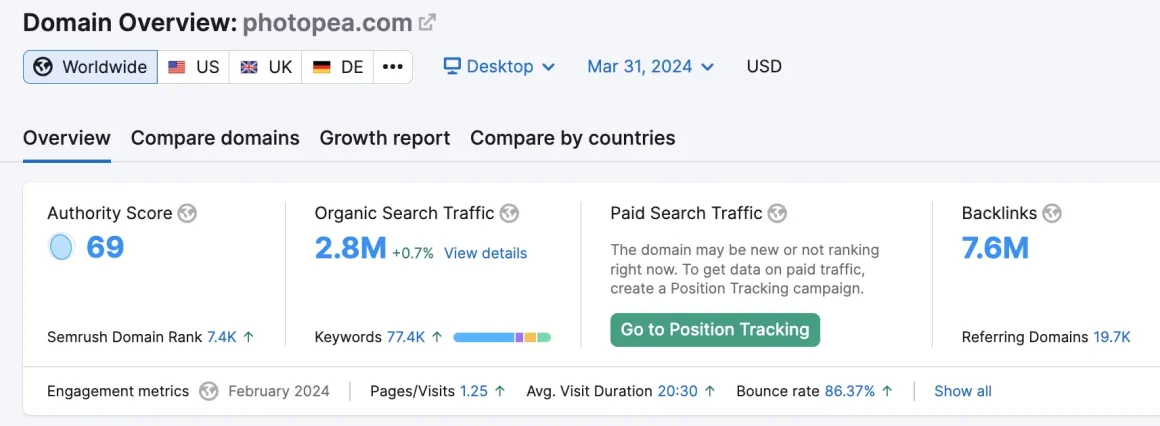The image size is (1160, 426).
Task: Select the US region button
Action: pyautogui.click(x=194, y=67)
